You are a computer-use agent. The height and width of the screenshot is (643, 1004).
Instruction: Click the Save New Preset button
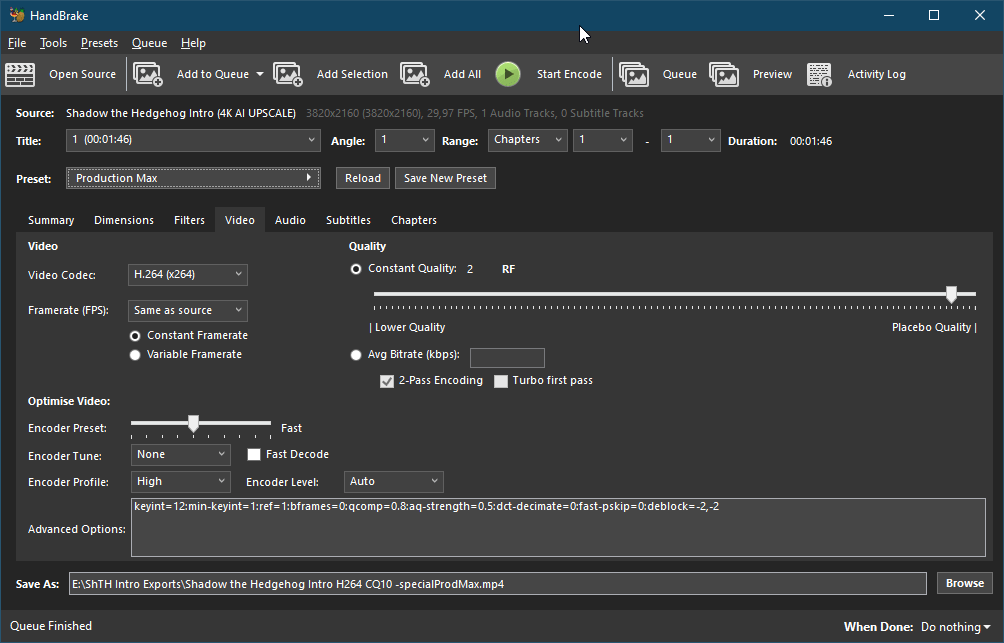click(445, 178)
